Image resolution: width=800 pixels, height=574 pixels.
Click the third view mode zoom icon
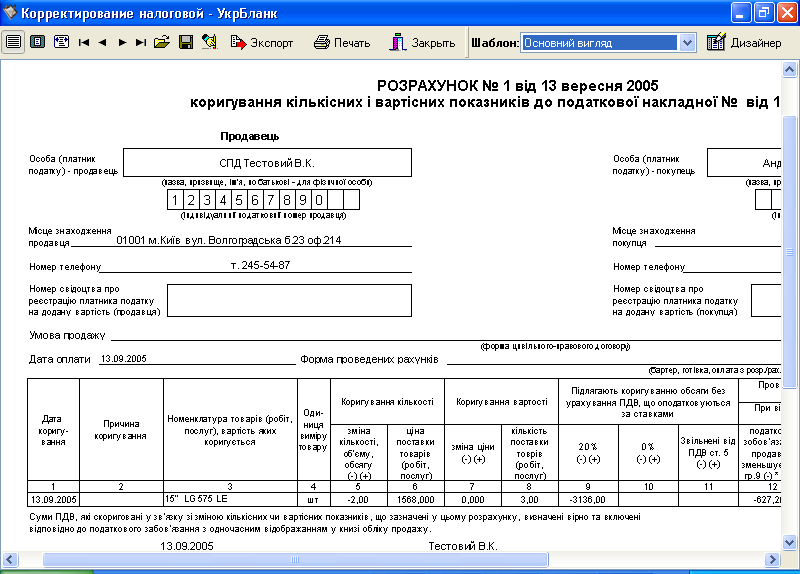[61, 43]
